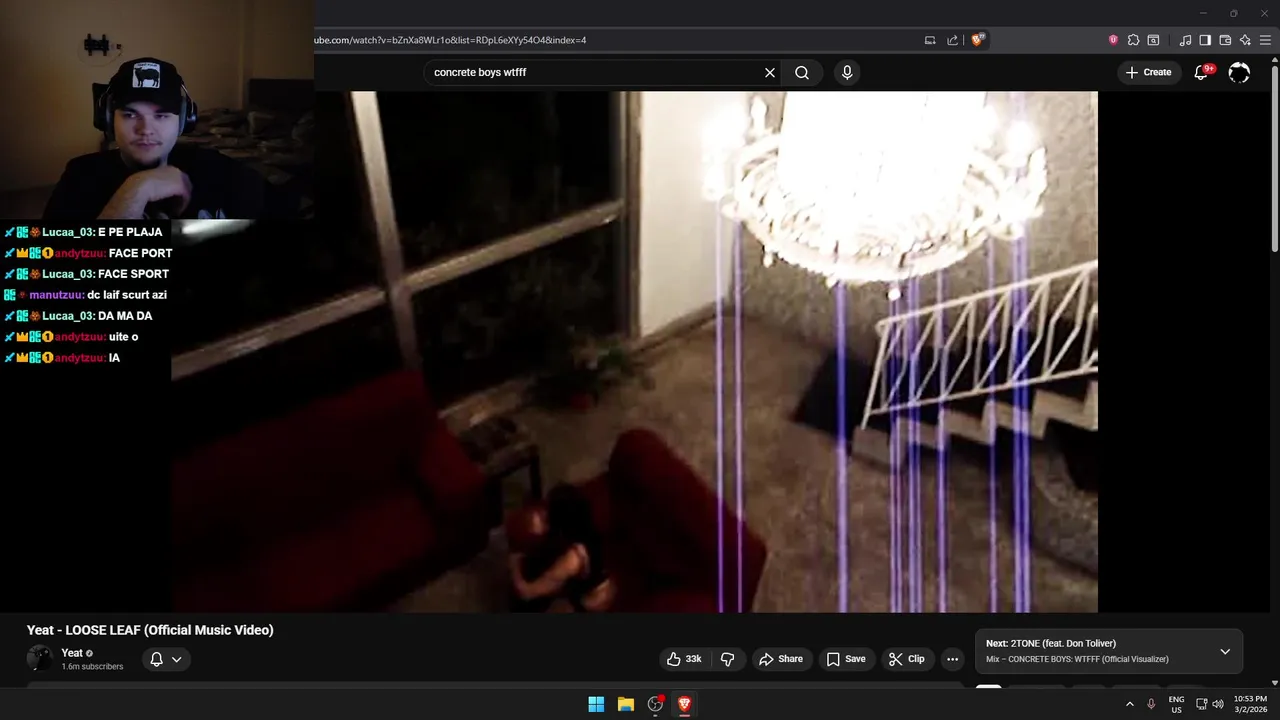Open Brave Leo AI sparkle icon
Viewport: 1280px width, 720px height.
point(1245,40)
